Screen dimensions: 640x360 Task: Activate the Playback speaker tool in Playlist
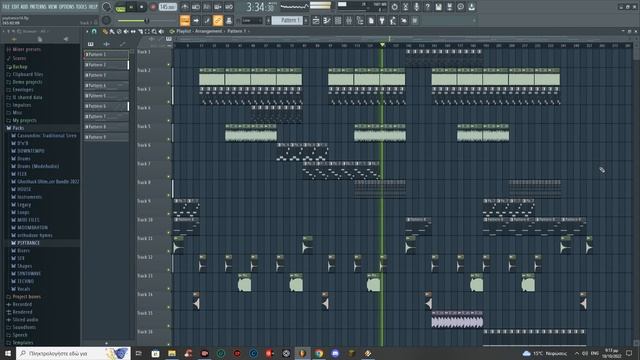(161, 31)
